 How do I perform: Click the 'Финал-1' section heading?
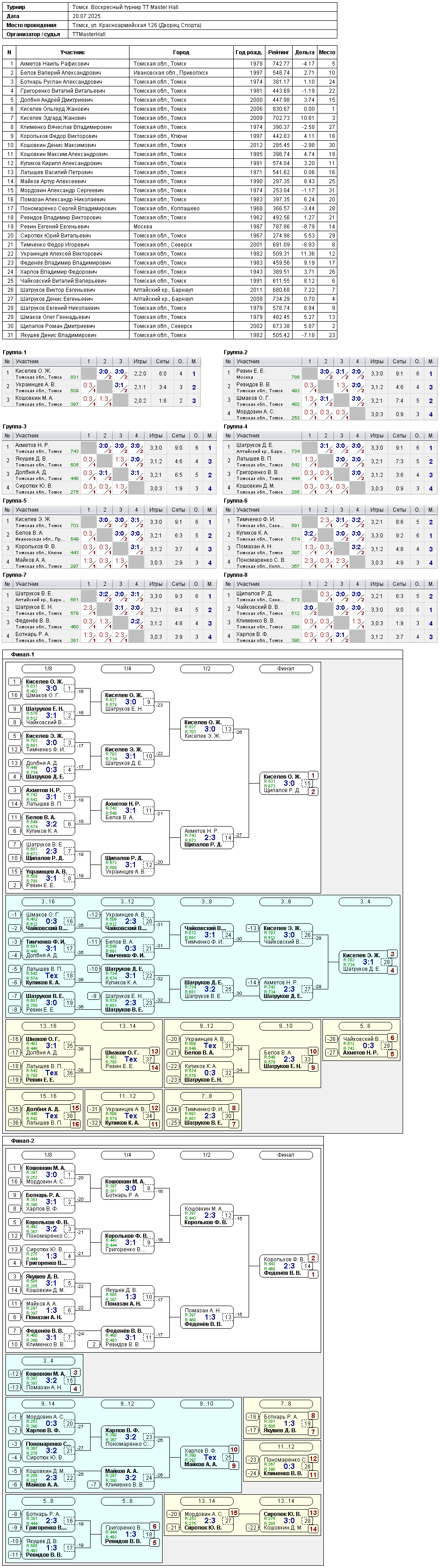pyautogui.click(x=23, y=655)
